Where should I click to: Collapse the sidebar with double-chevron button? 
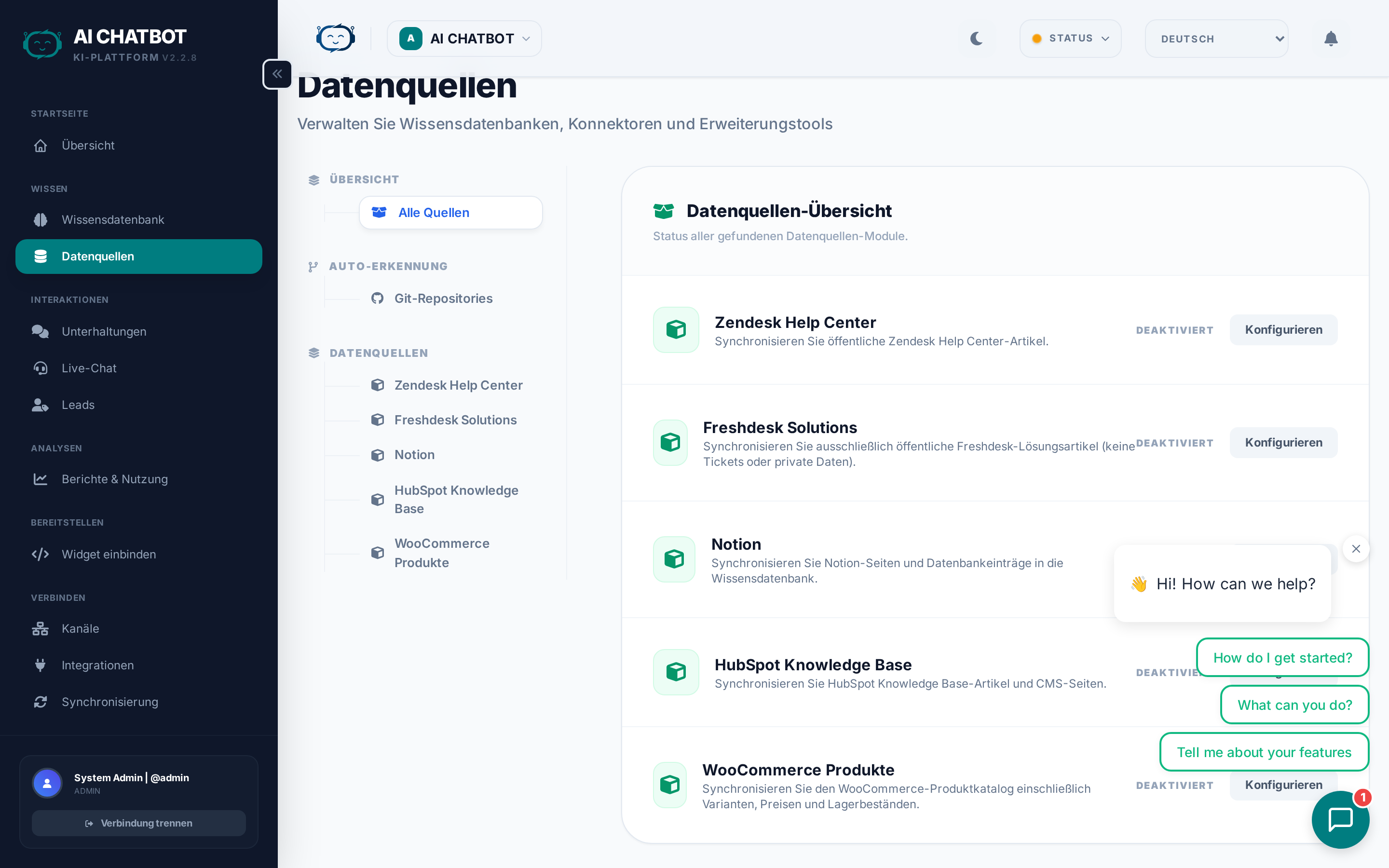click(277, 74)
